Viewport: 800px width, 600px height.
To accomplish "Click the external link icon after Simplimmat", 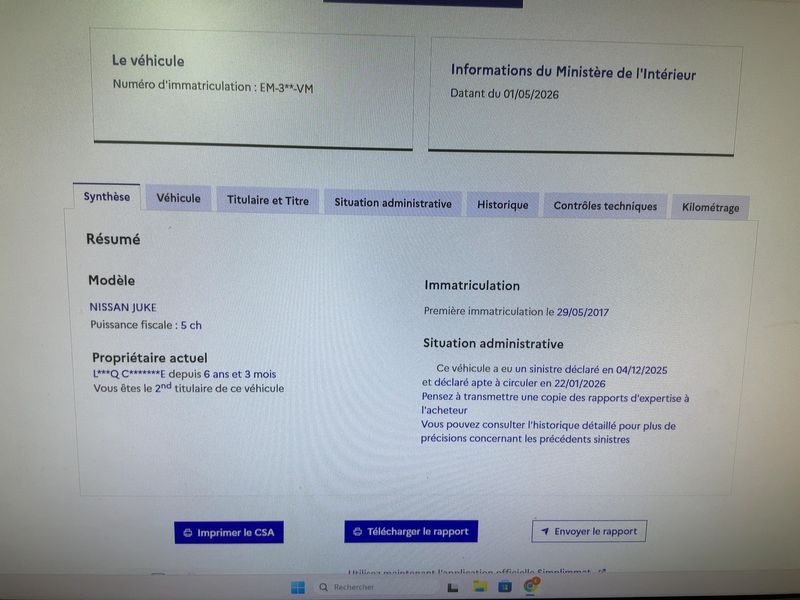I will [602, 572].
